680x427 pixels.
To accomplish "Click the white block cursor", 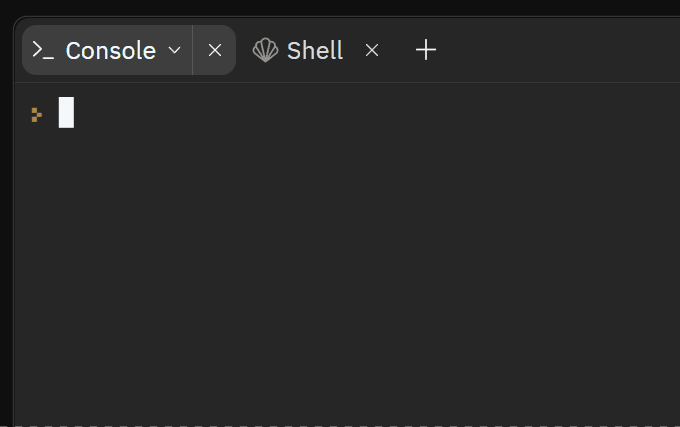I will pyautogui.click(x=66, y=113).
